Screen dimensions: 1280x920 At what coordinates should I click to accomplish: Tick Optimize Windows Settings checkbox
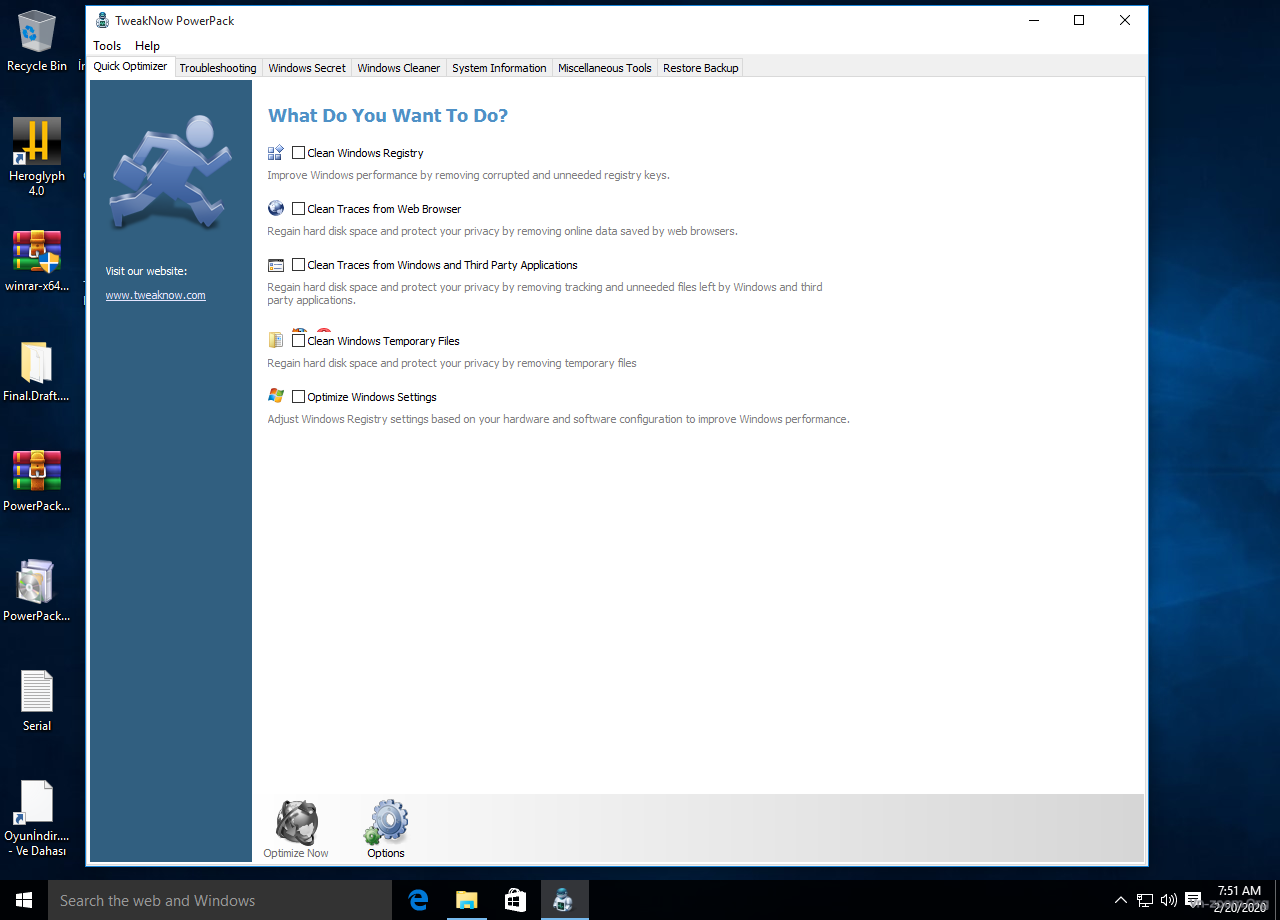pyautogui.click(x=299, y=397)
